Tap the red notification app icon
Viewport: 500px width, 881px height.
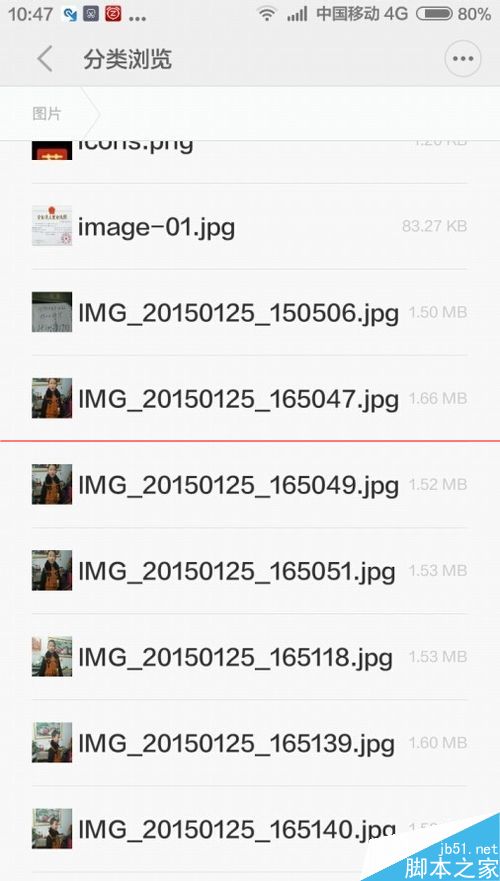[x=113, y=15]
